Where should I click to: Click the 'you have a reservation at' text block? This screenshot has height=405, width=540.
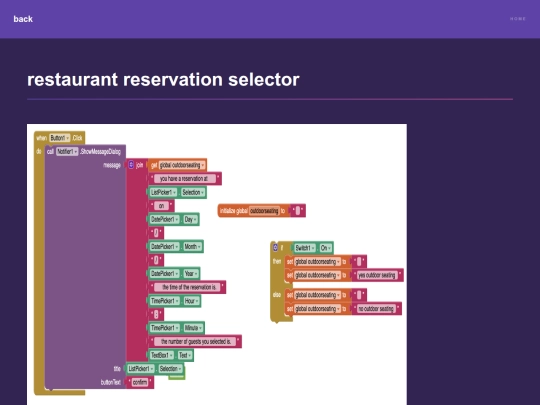coord(185,179)
